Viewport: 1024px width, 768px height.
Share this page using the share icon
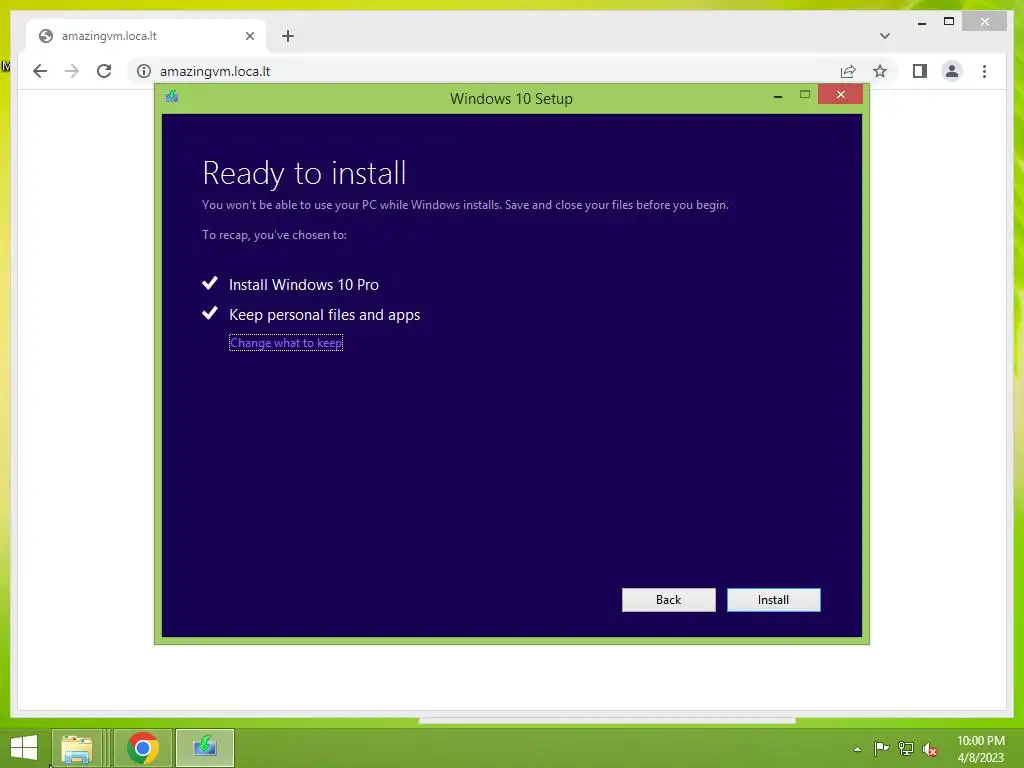click(x=848, y=71)
